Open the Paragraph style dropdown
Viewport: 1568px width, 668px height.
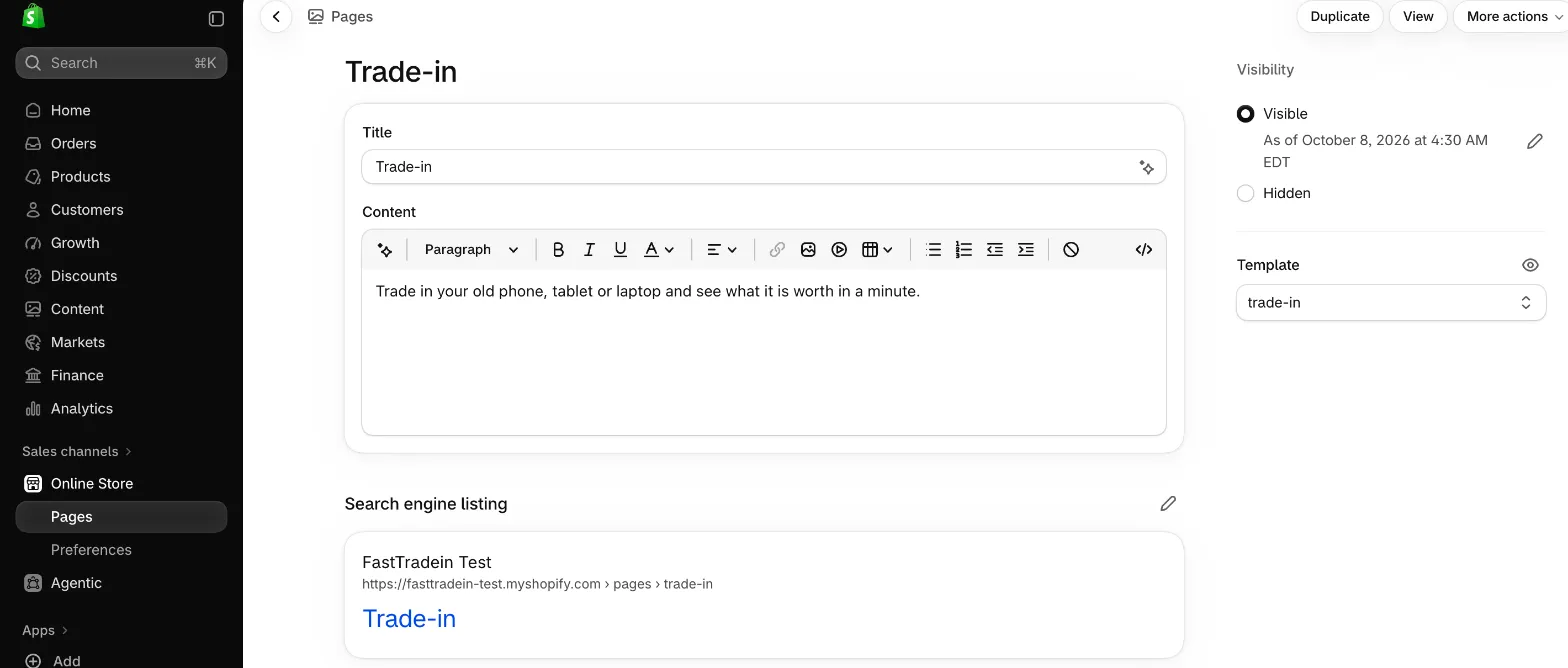pyautogui.click(x=471, y=250)
